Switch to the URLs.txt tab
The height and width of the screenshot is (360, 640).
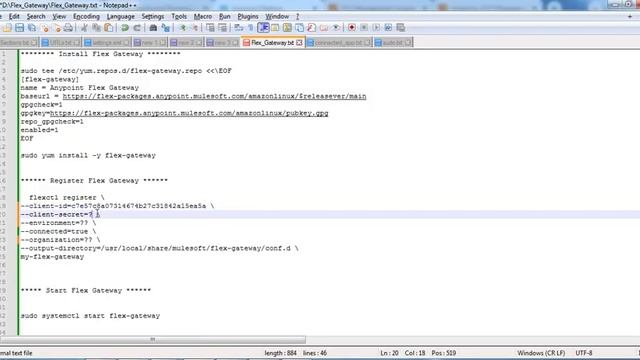point(61,42)
